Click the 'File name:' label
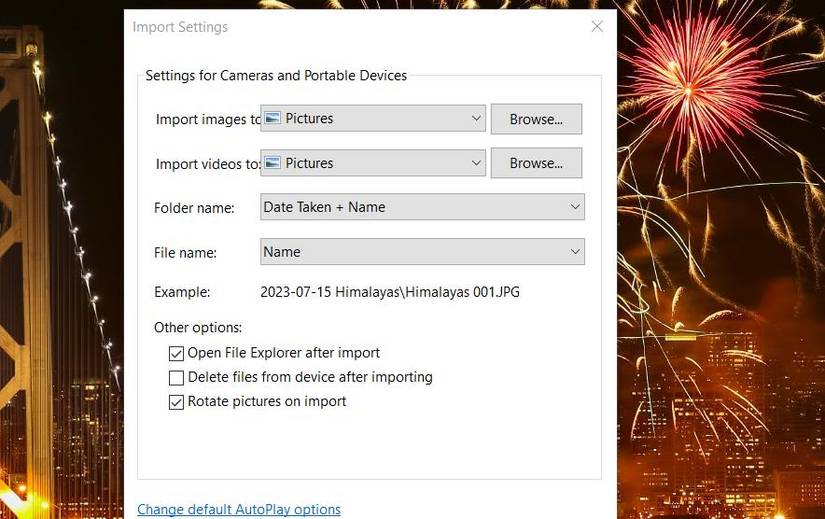This screenshot has height=519, width=825. (x=185, y=253)
